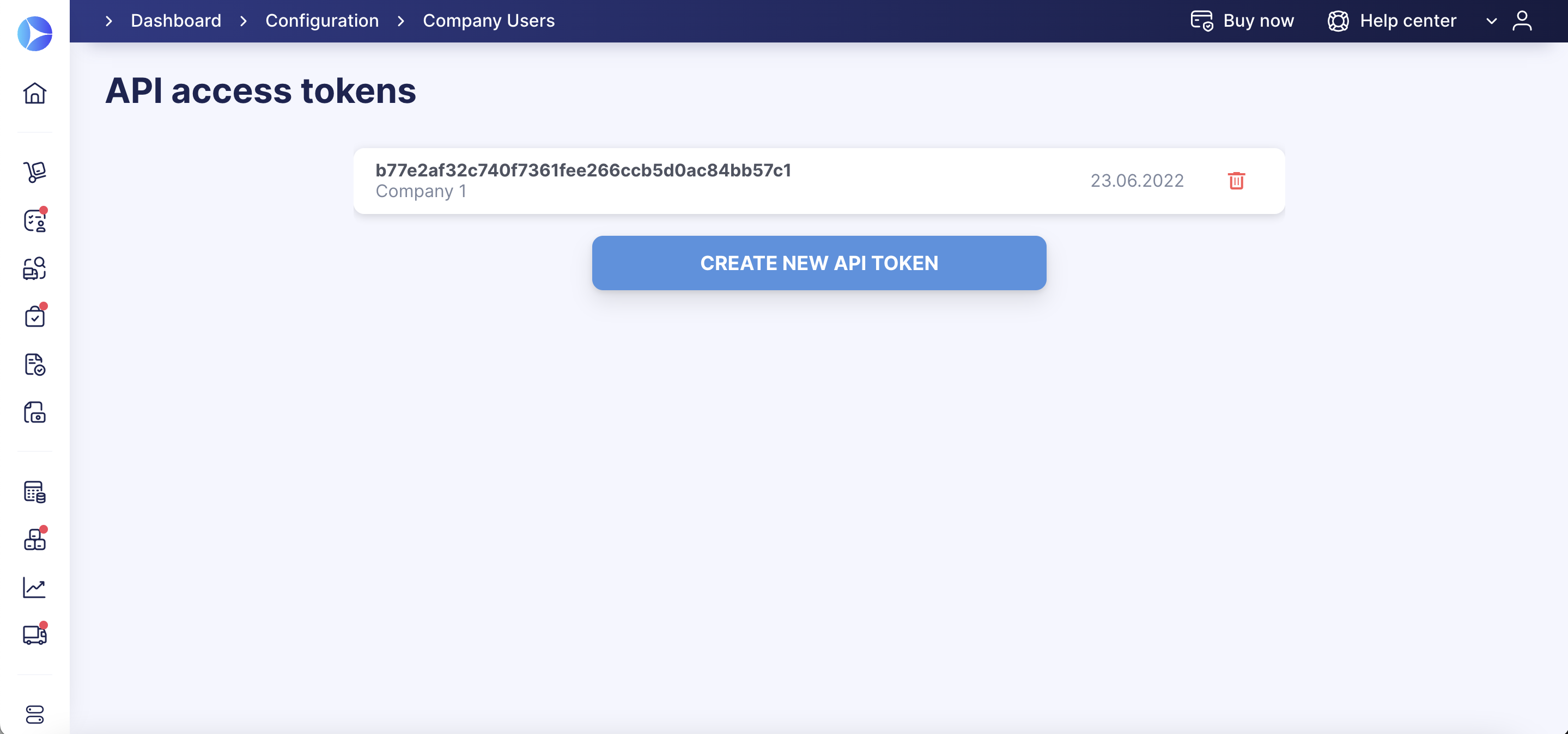
Task: Click the app logo in top-left
Action: (x=35, y=33)
